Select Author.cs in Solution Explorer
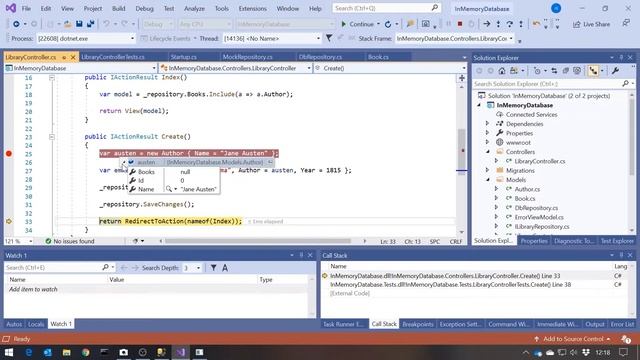Screen dimensions: 640x360 pyautogui.click(x=527, y=189)
